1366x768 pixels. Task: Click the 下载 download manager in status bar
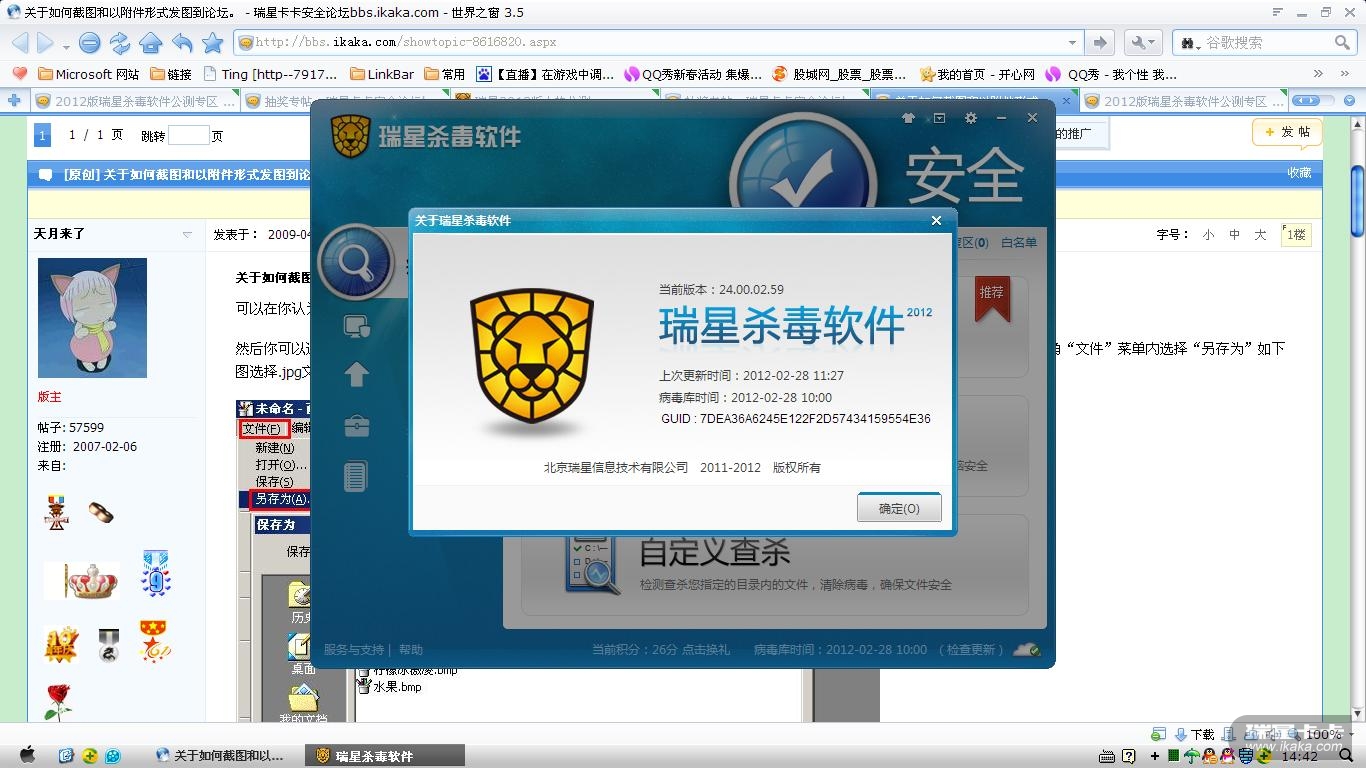pyautogui.click(x=1195, y=734)
